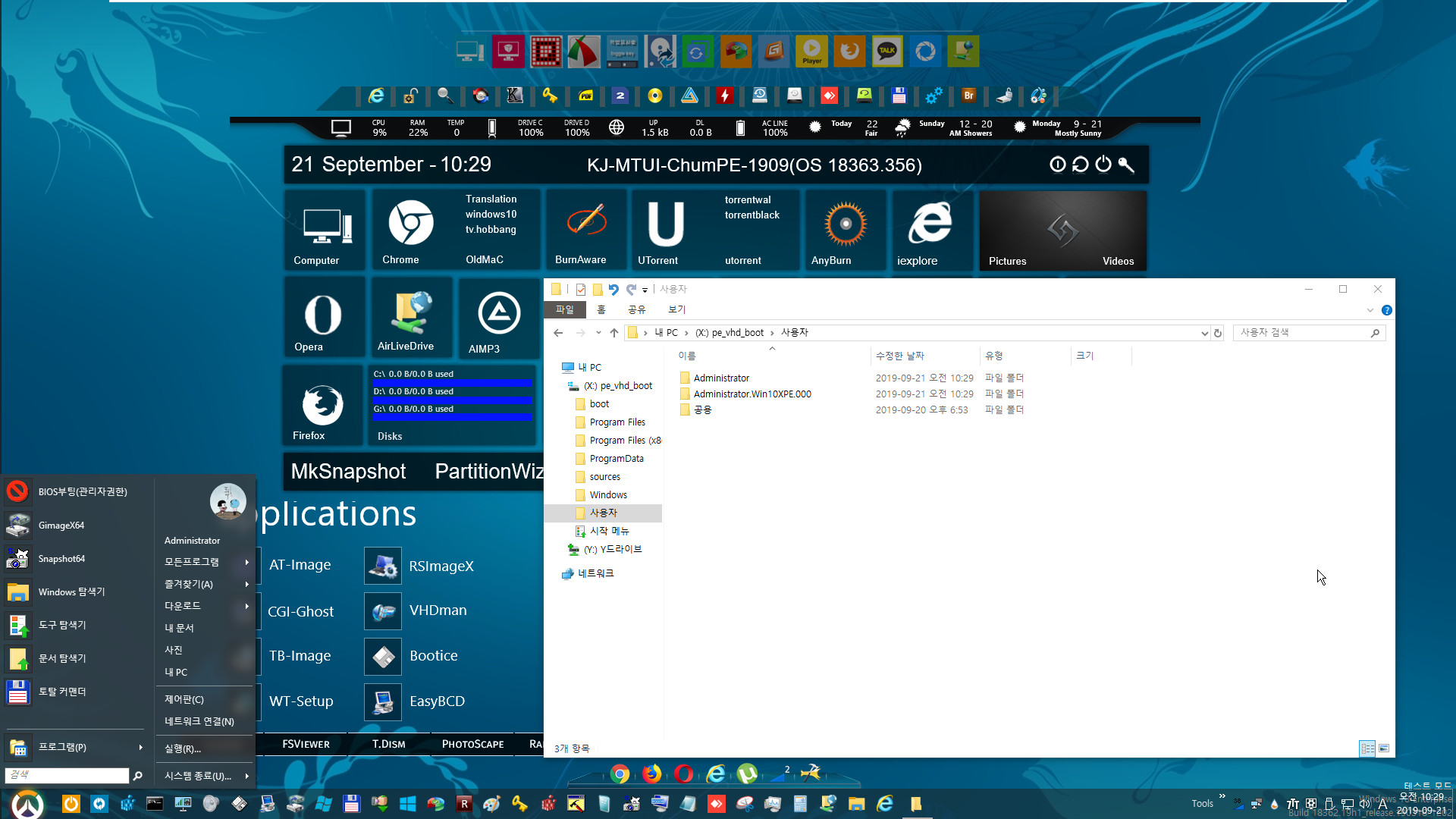Switch to the 보기 ribbon tab
Screen dimensions: 1456x819
pyautogui.click(x=677, y=309)
